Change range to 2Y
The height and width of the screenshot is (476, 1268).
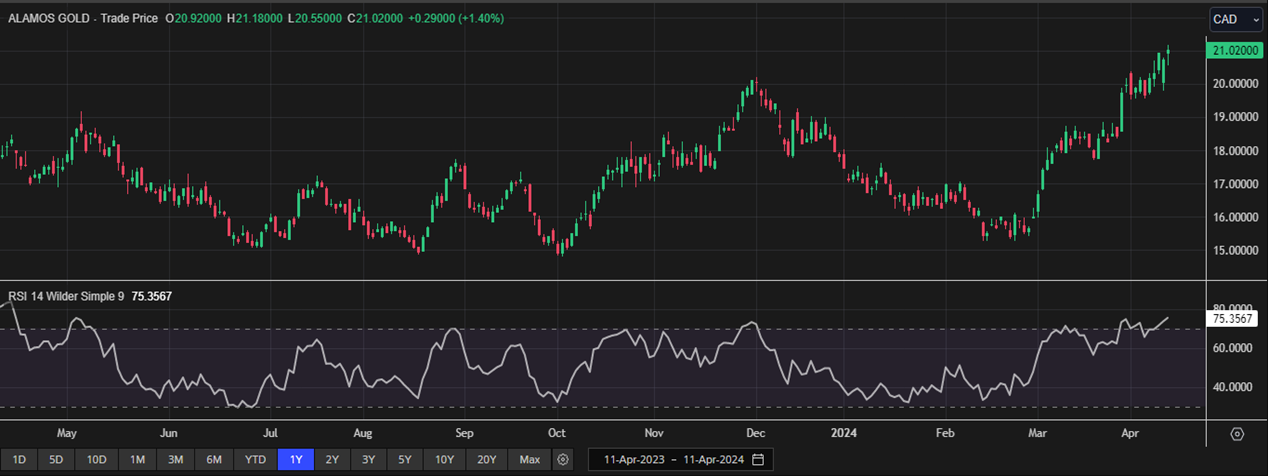(332, 459)
